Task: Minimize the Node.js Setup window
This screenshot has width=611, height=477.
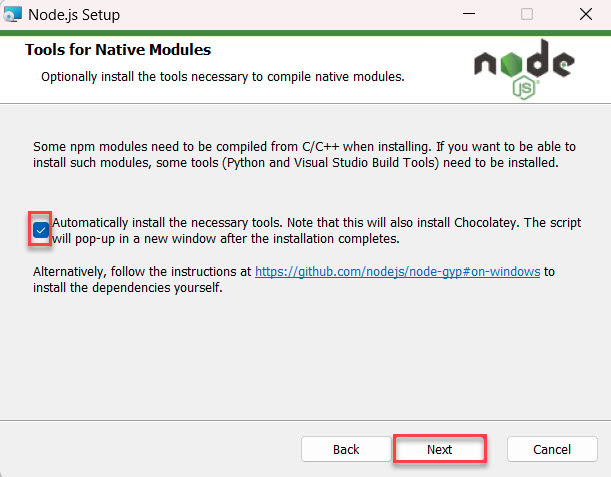Action: tap(469, 14)
